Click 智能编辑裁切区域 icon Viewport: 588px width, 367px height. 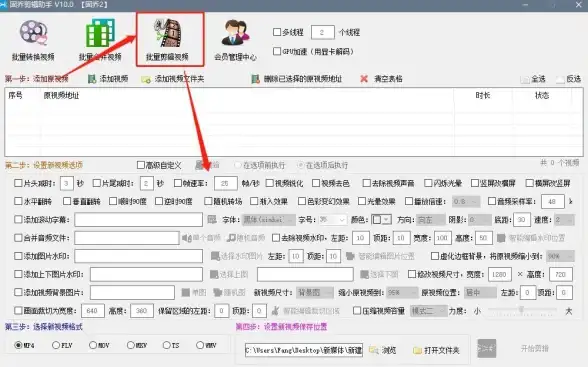[276, 311]
